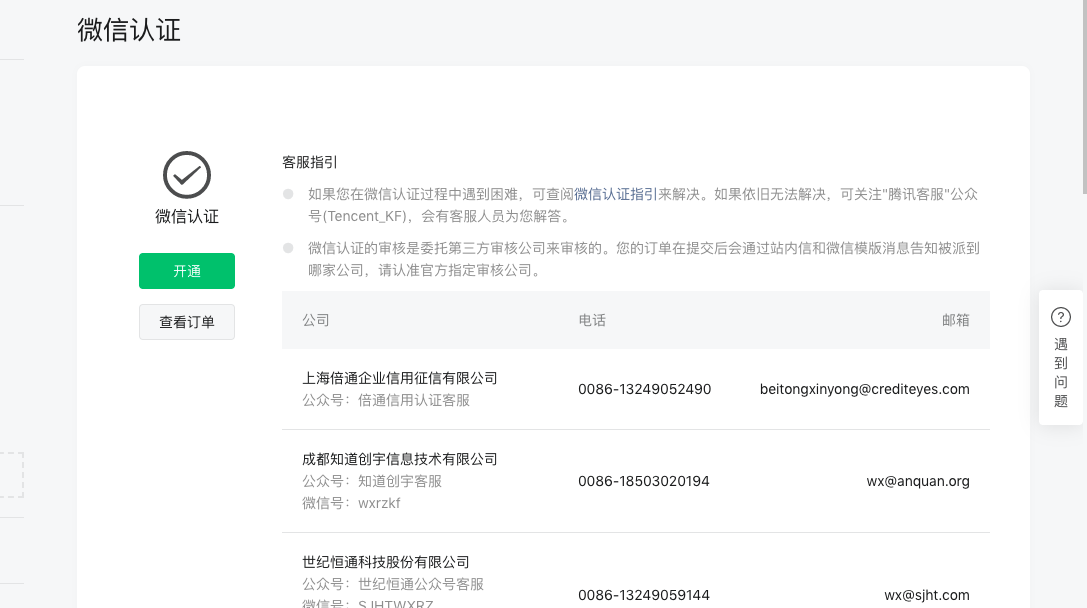Select email wx@sjht.com

click(927, 596)
